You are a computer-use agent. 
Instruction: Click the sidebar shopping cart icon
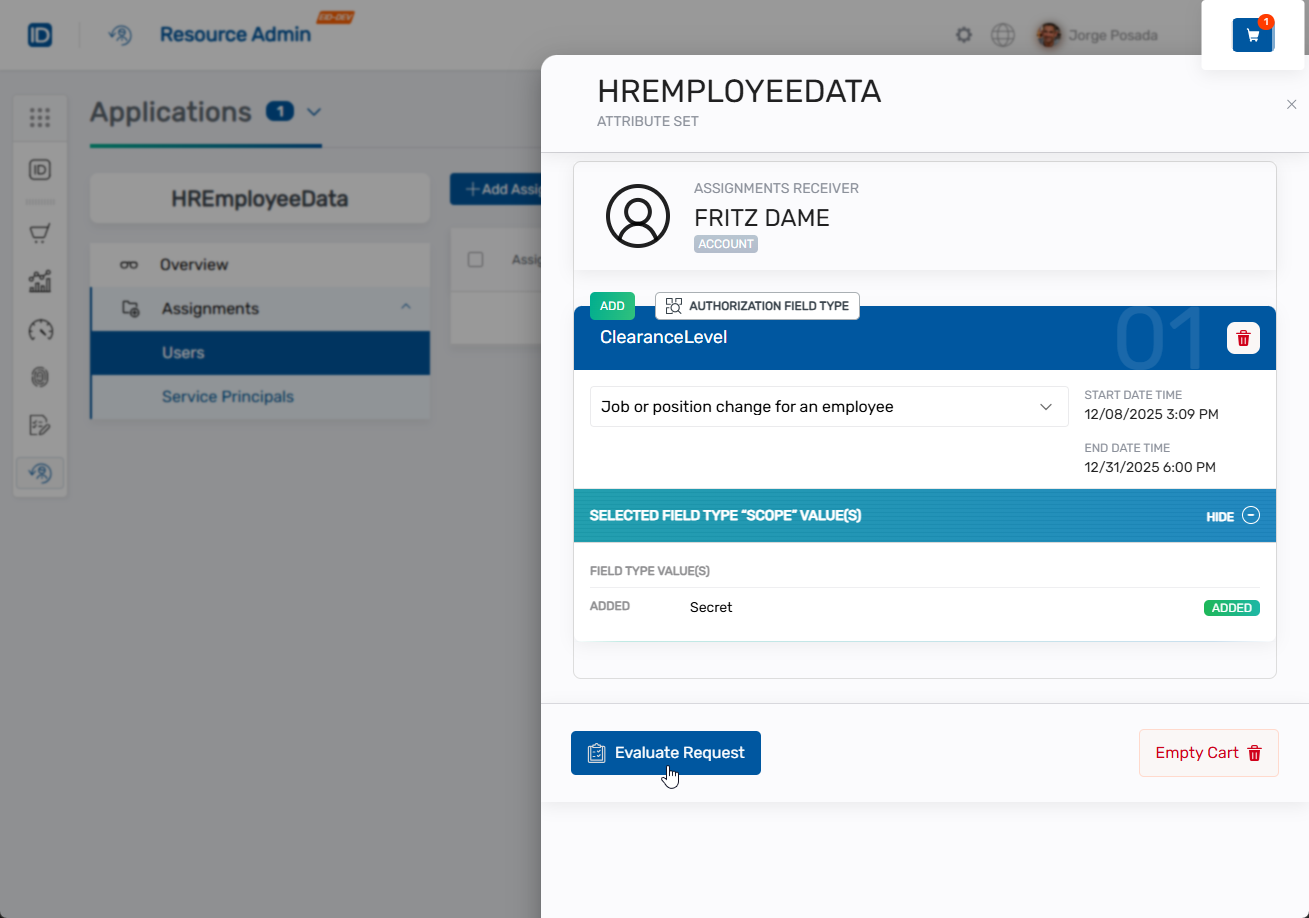point(40,234)
